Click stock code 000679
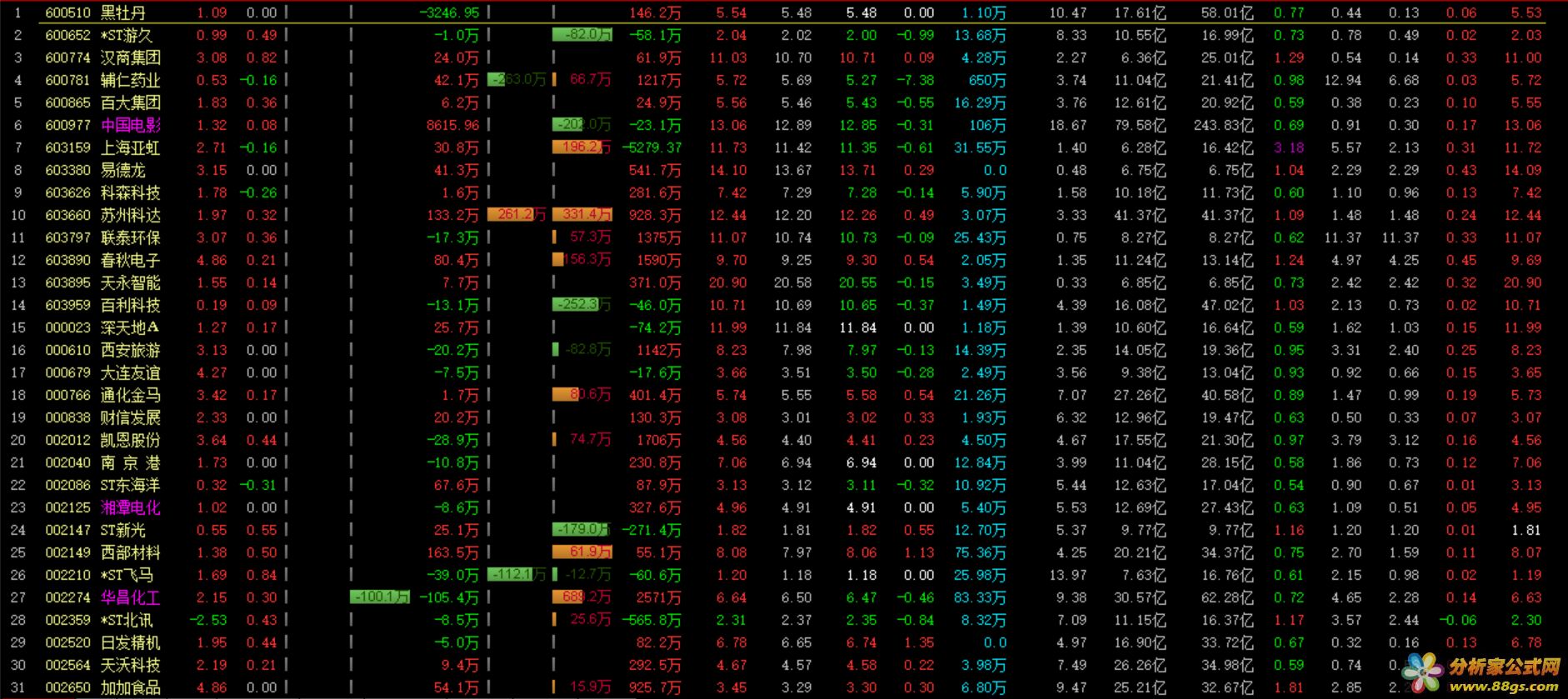This screenshot has width=1568, height=699. coord(67,372)
